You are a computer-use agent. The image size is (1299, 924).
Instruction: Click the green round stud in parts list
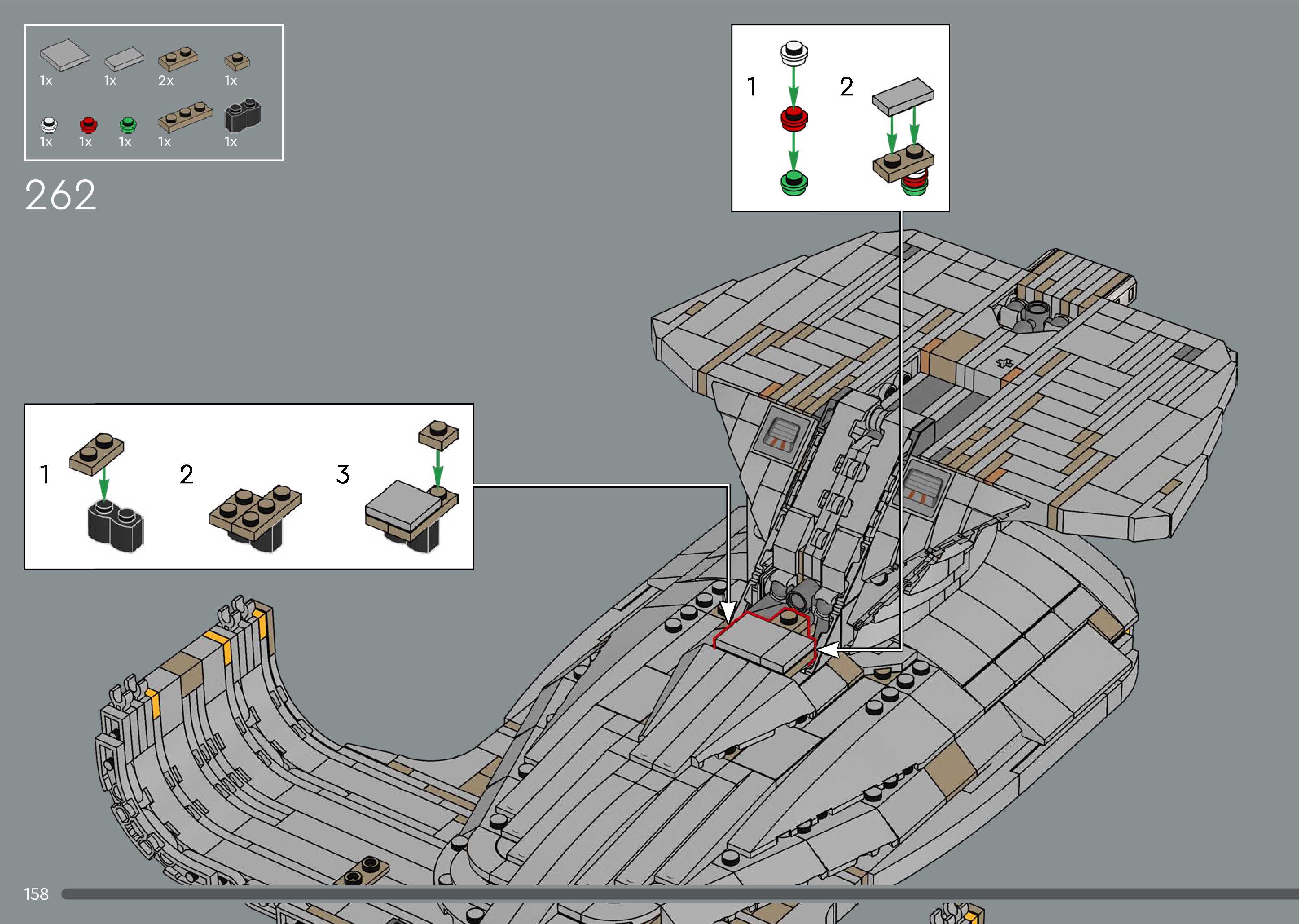click(129, 124)
